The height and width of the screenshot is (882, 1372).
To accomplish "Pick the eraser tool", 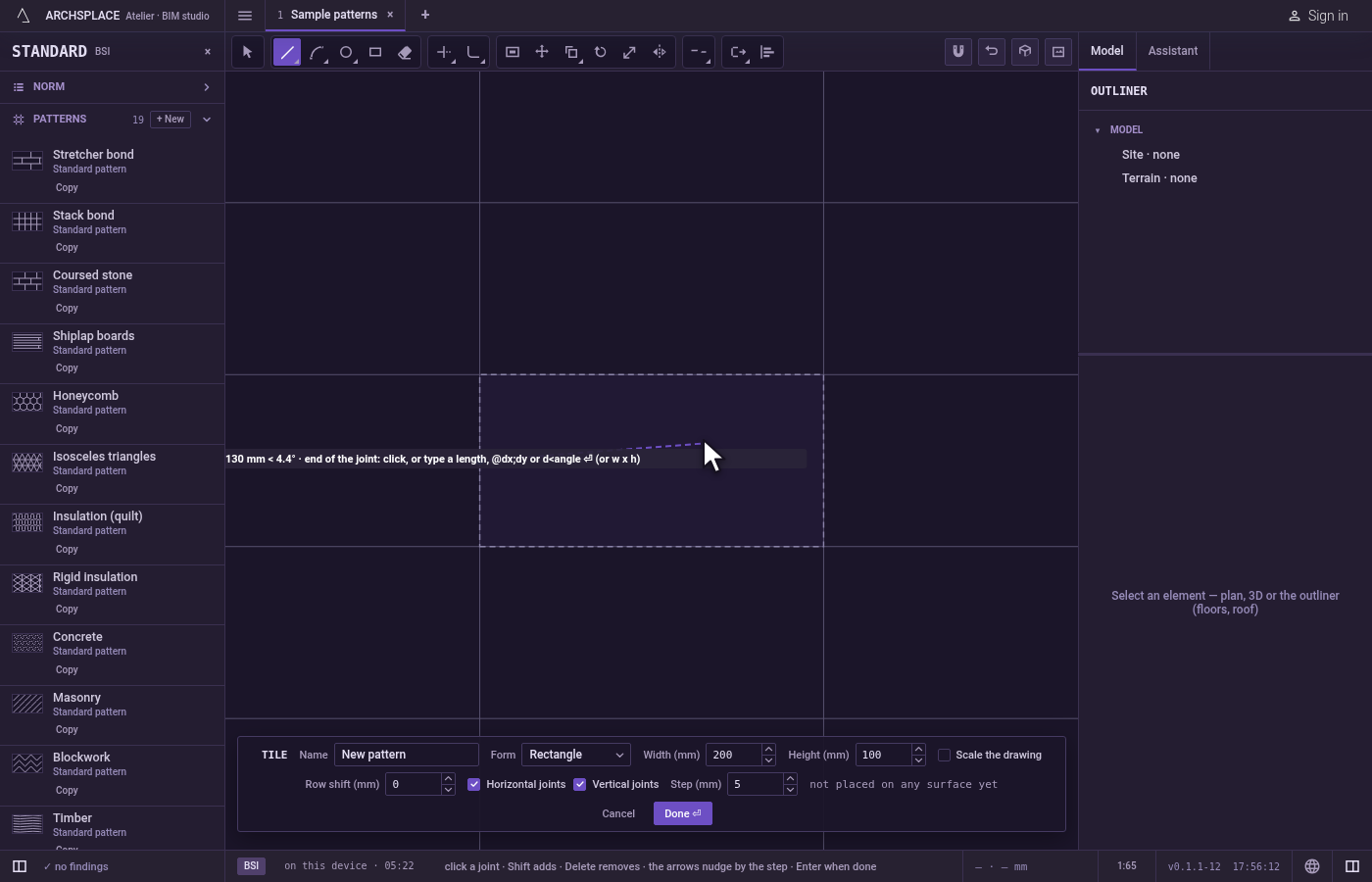I will tap(405, 52).
